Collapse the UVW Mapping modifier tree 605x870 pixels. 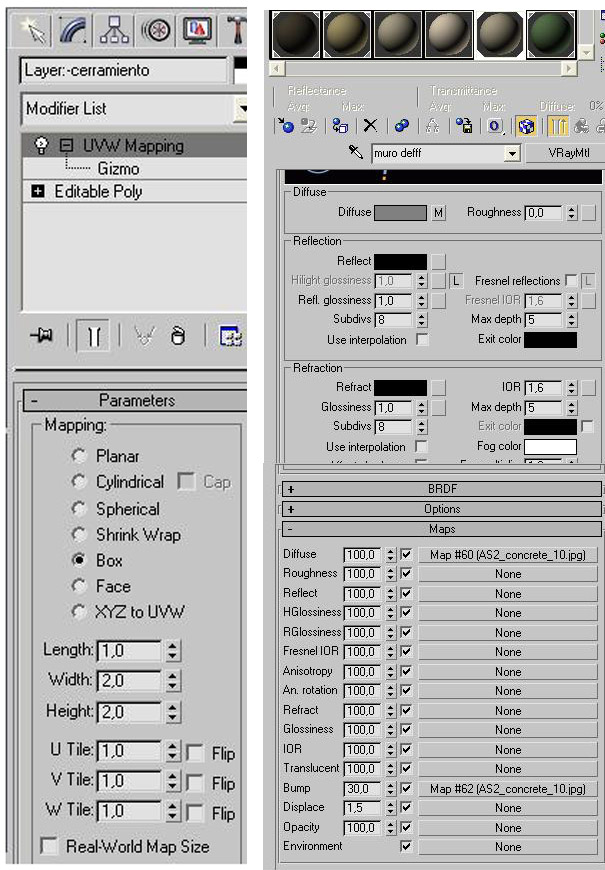(x=67, y=145)
